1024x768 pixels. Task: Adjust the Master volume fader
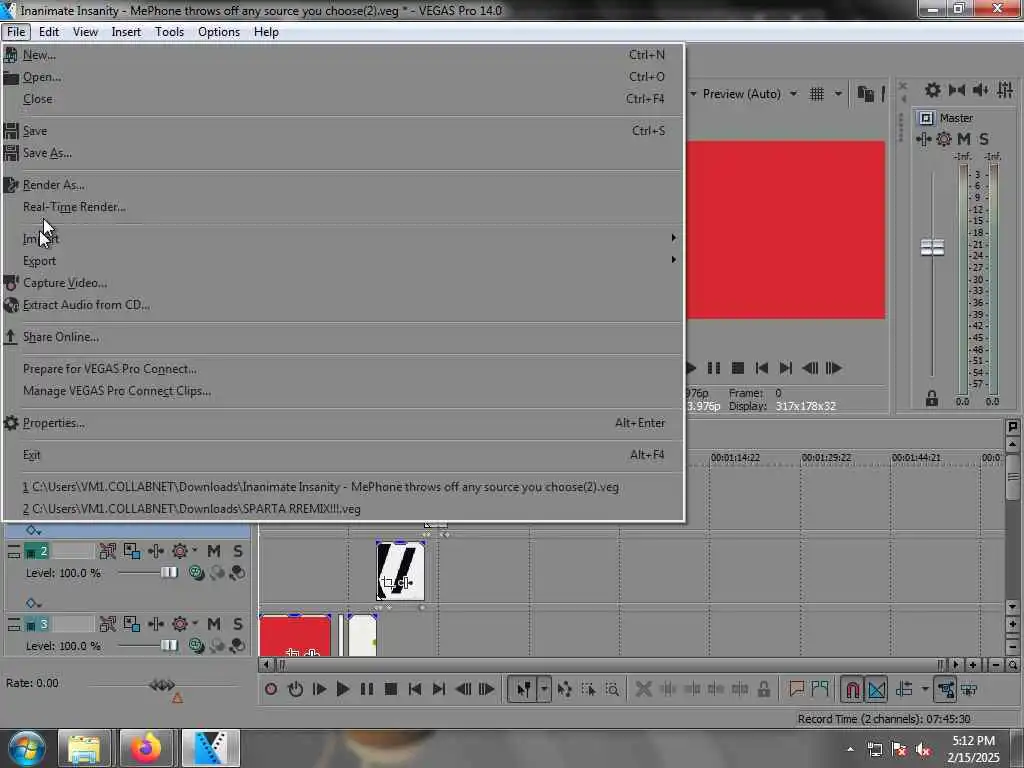pyautogui.click(x=933, y=248)
